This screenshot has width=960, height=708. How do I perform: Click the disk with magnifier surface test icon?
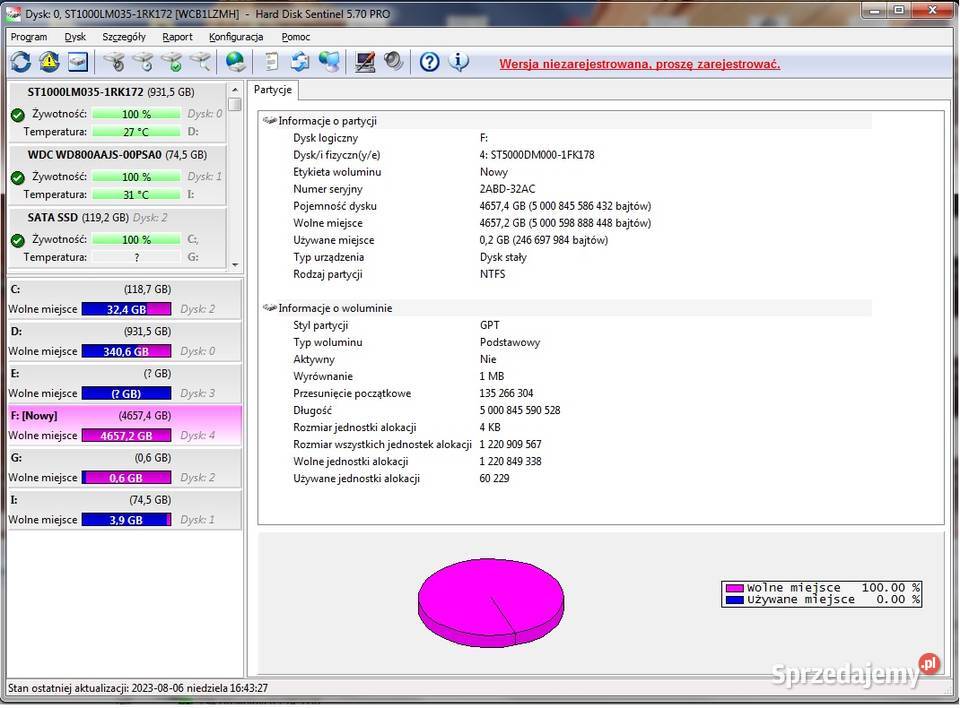[200, 62]
